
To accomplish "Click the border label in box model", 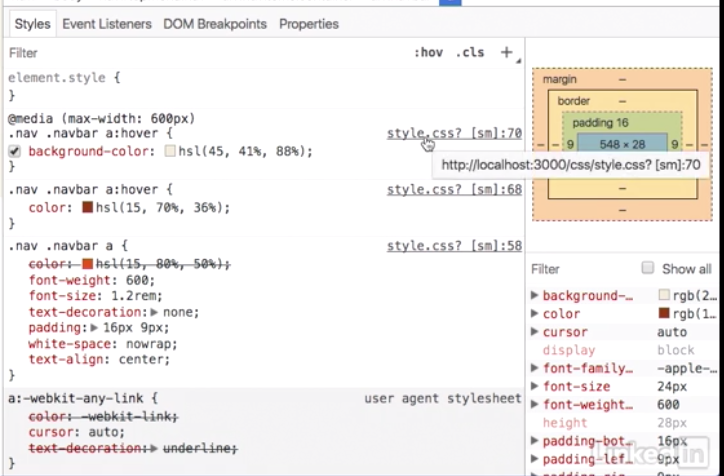I will pos(573,101).
